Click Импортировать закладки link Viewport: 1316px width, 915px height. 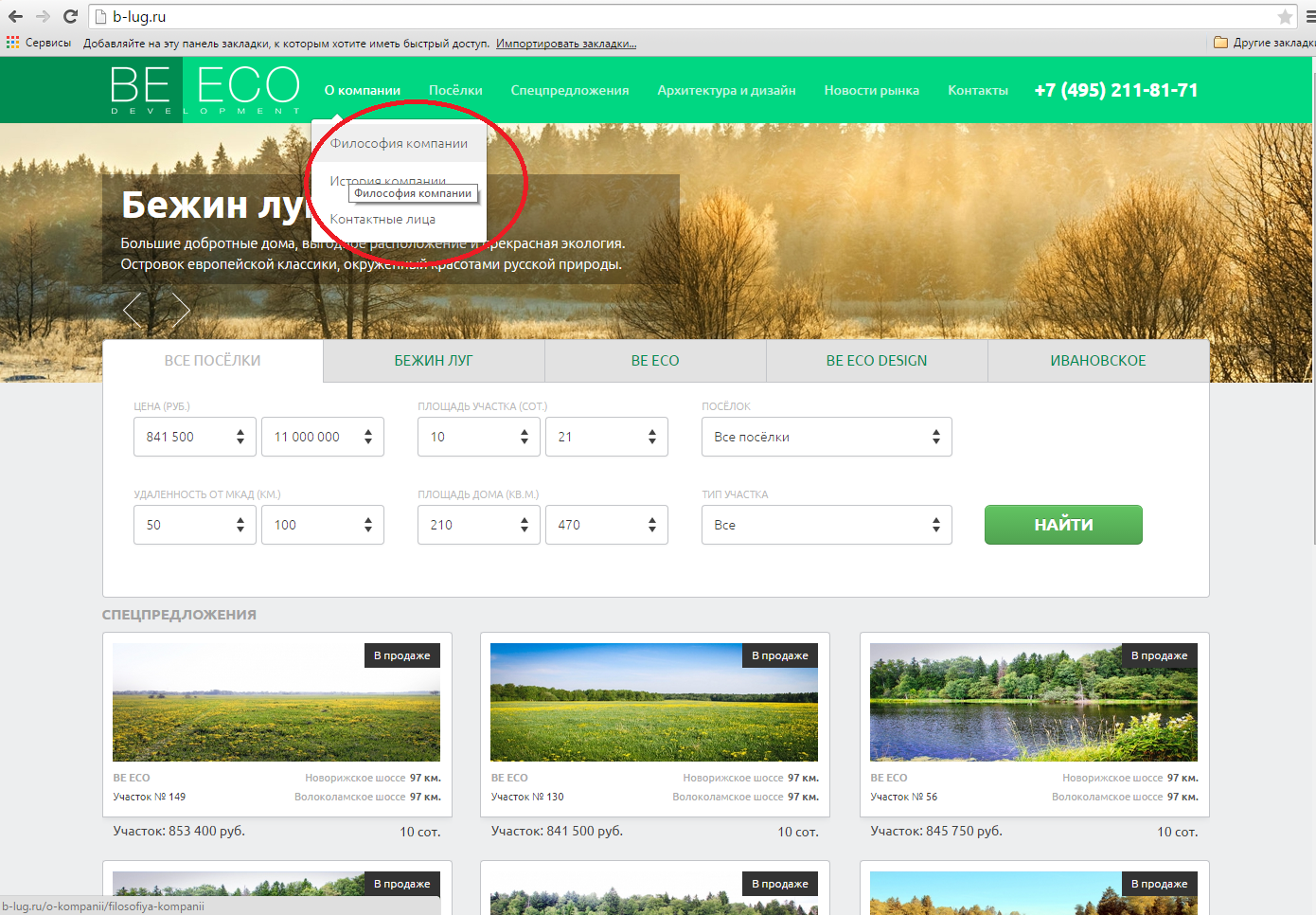[x=565, y=44]
